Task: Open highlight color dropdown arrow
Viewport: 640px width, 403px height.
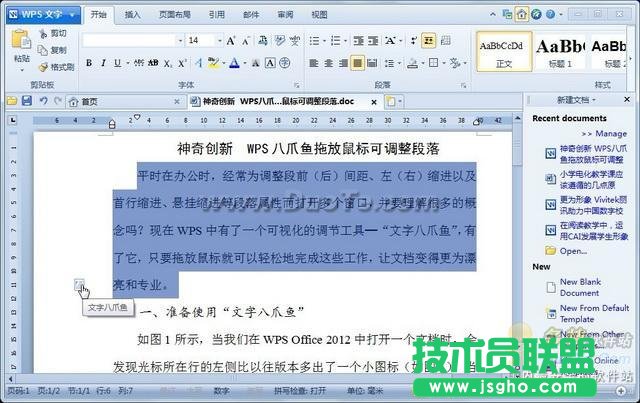Action: coord(224,63)
